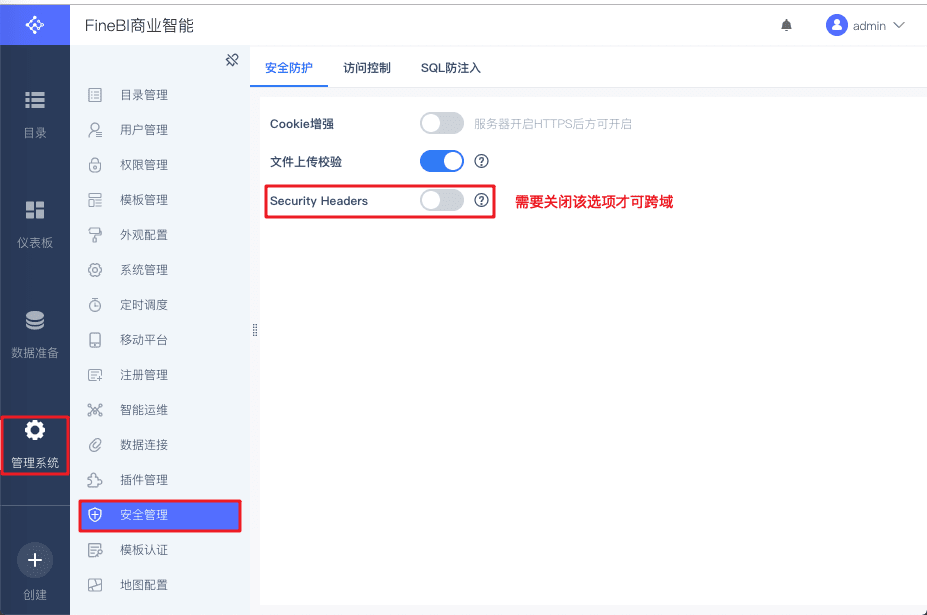
Task: Click the 插件管理 puzzle icon
Action: [95, 480]
